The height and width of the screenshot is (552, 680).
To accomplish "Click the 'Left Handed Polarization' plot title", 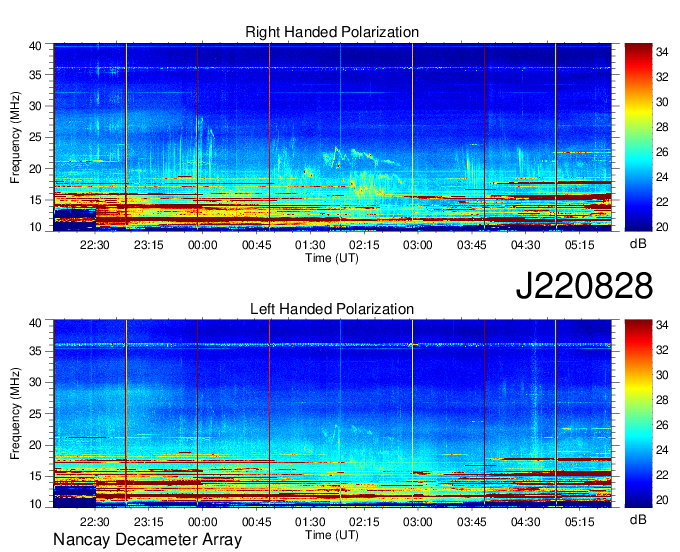I will point(332,309).
